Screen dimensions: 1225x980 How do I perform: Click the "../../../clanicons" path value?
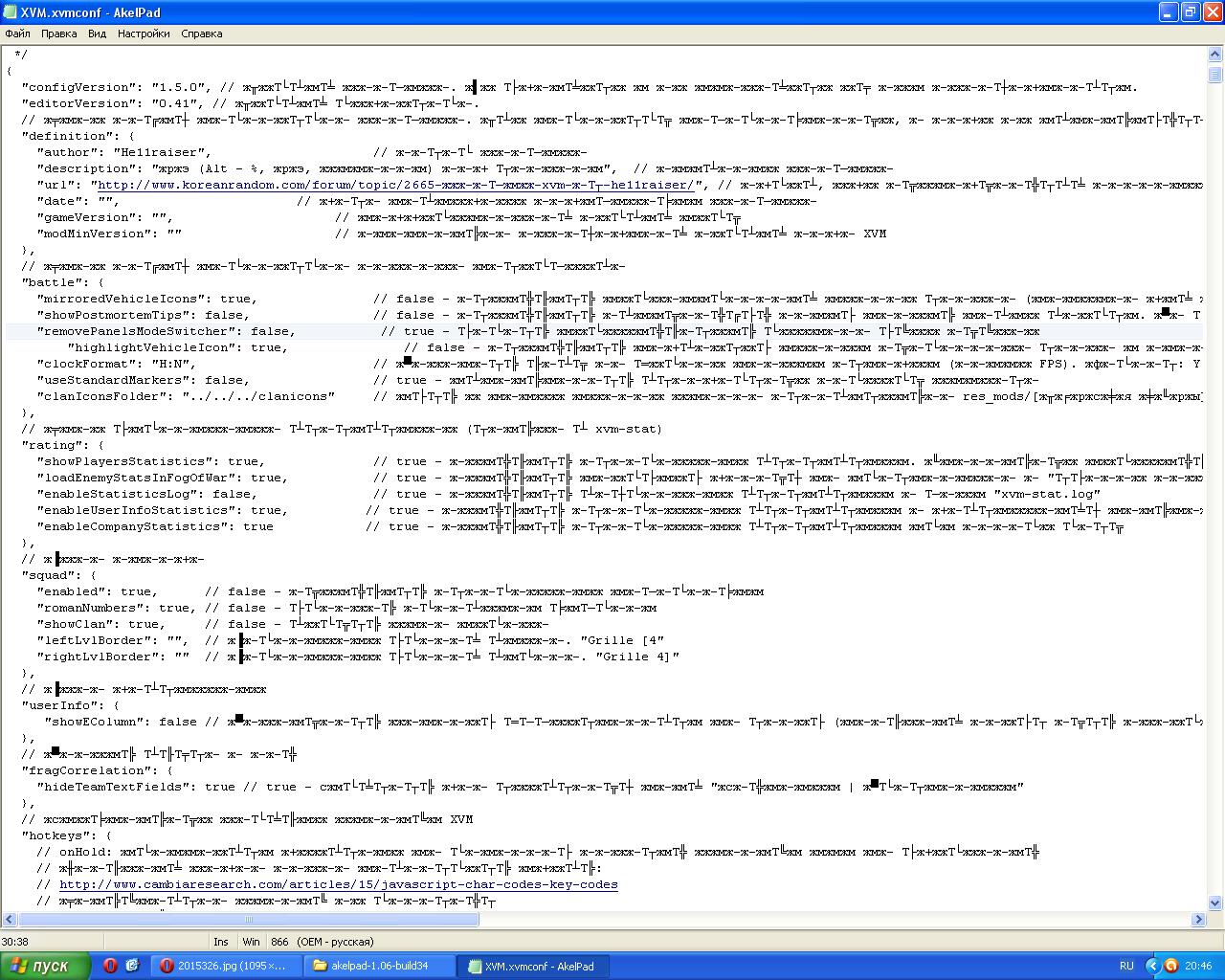(258, 396)
